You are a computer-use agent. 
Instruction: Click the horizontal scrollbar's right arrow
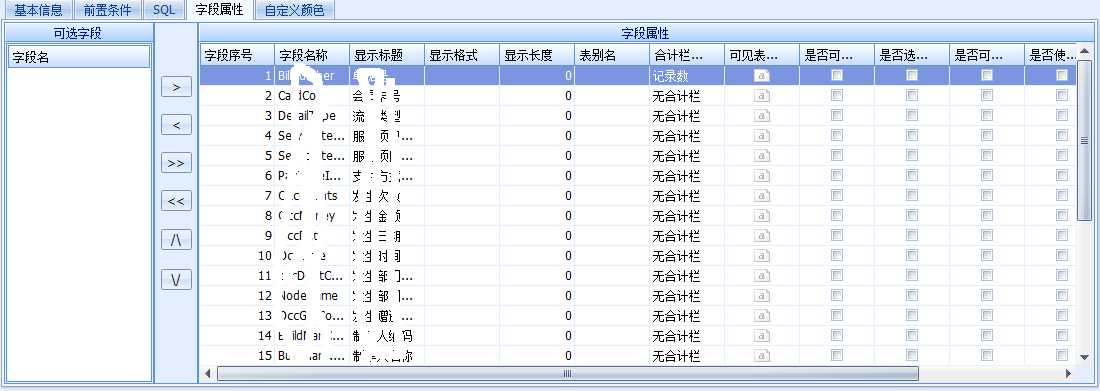pyautogui.click(x=1069, y=374)
